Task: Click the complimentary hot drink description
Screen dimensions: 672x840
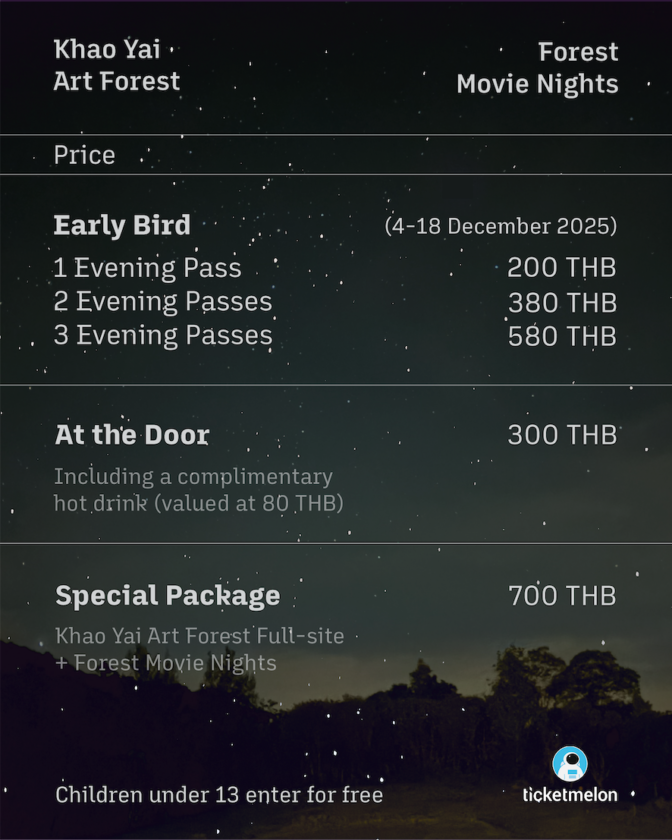Action: point(198,490)
